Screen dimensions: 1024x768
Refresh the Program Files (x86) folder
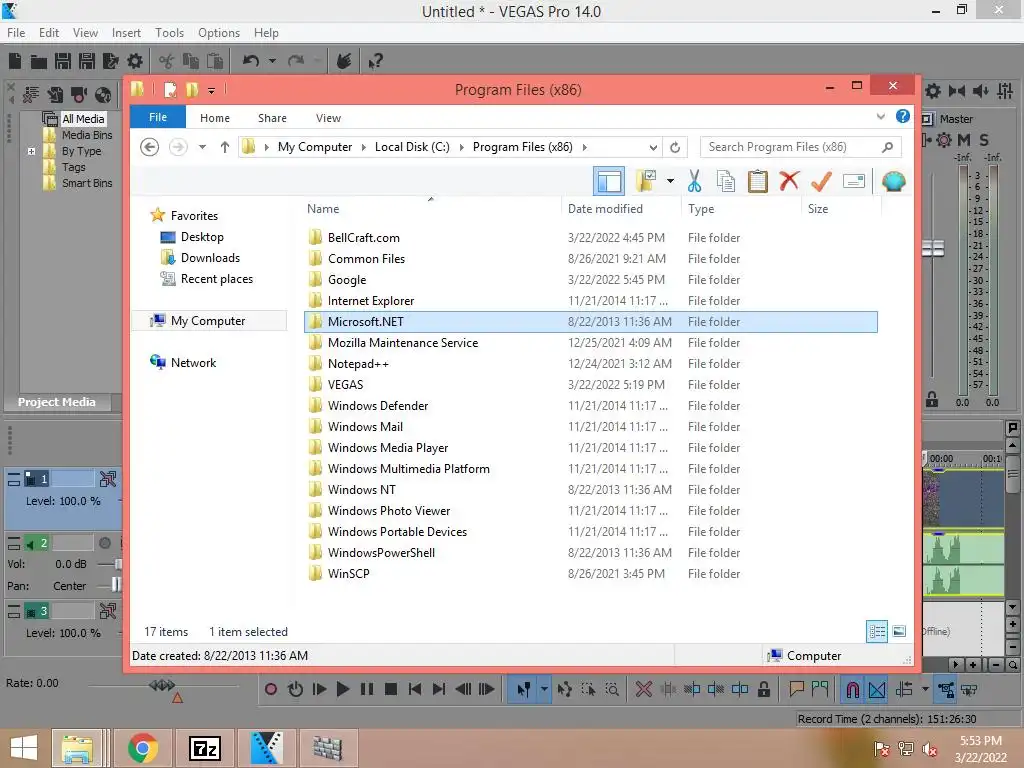[675, 148]
